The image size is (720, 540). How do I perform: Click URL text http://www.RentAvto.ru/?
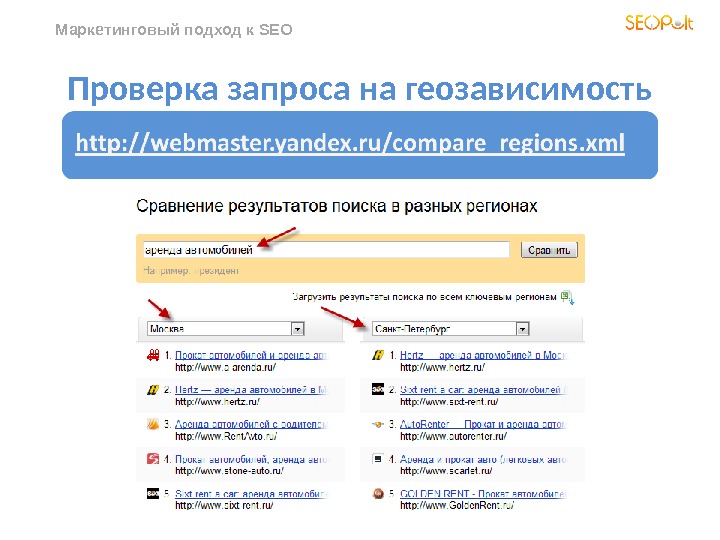point(226,436)
